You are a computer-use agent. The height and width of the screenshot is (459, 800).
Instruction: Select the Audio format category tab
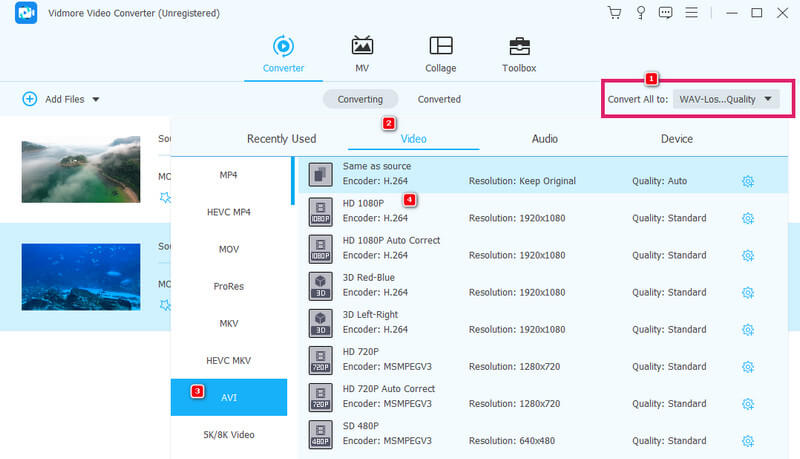pyautogui.click(x=545, y=139)
